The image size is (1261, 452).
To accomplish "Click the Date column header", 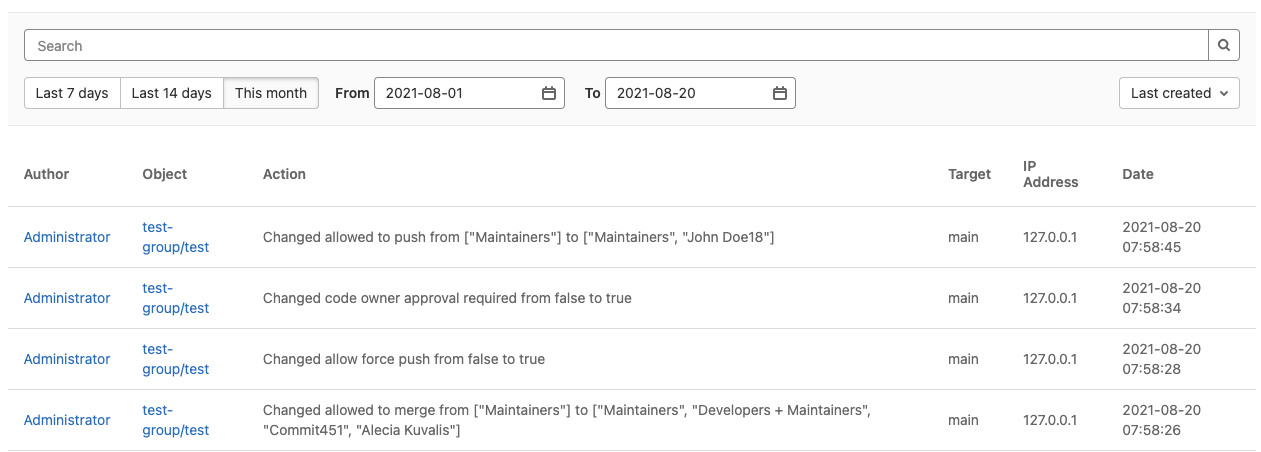I will pyautogui.click(x=1138, y=174).
